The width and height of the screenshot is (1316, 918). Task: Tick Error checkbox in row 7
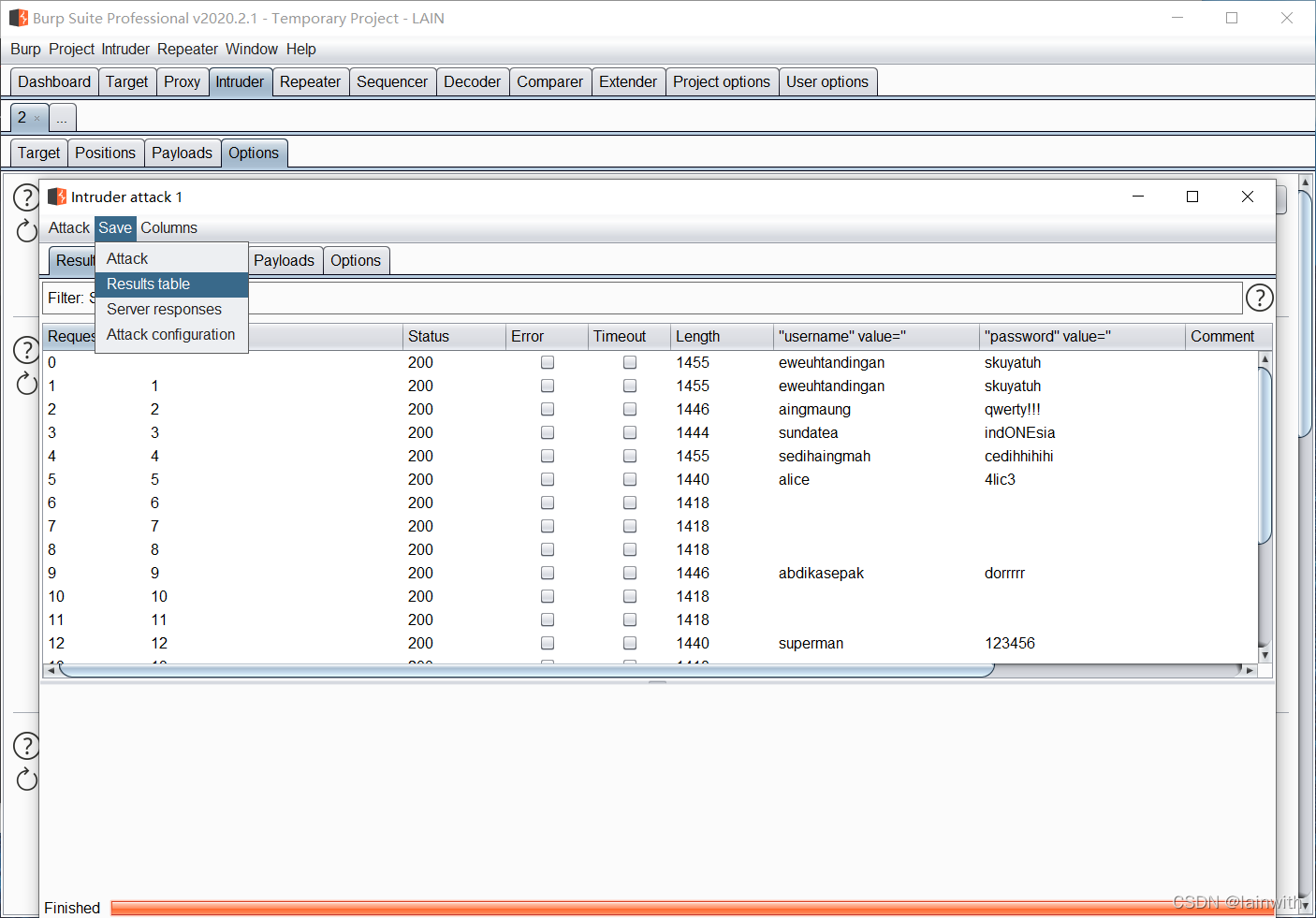(x=548, y=526)
